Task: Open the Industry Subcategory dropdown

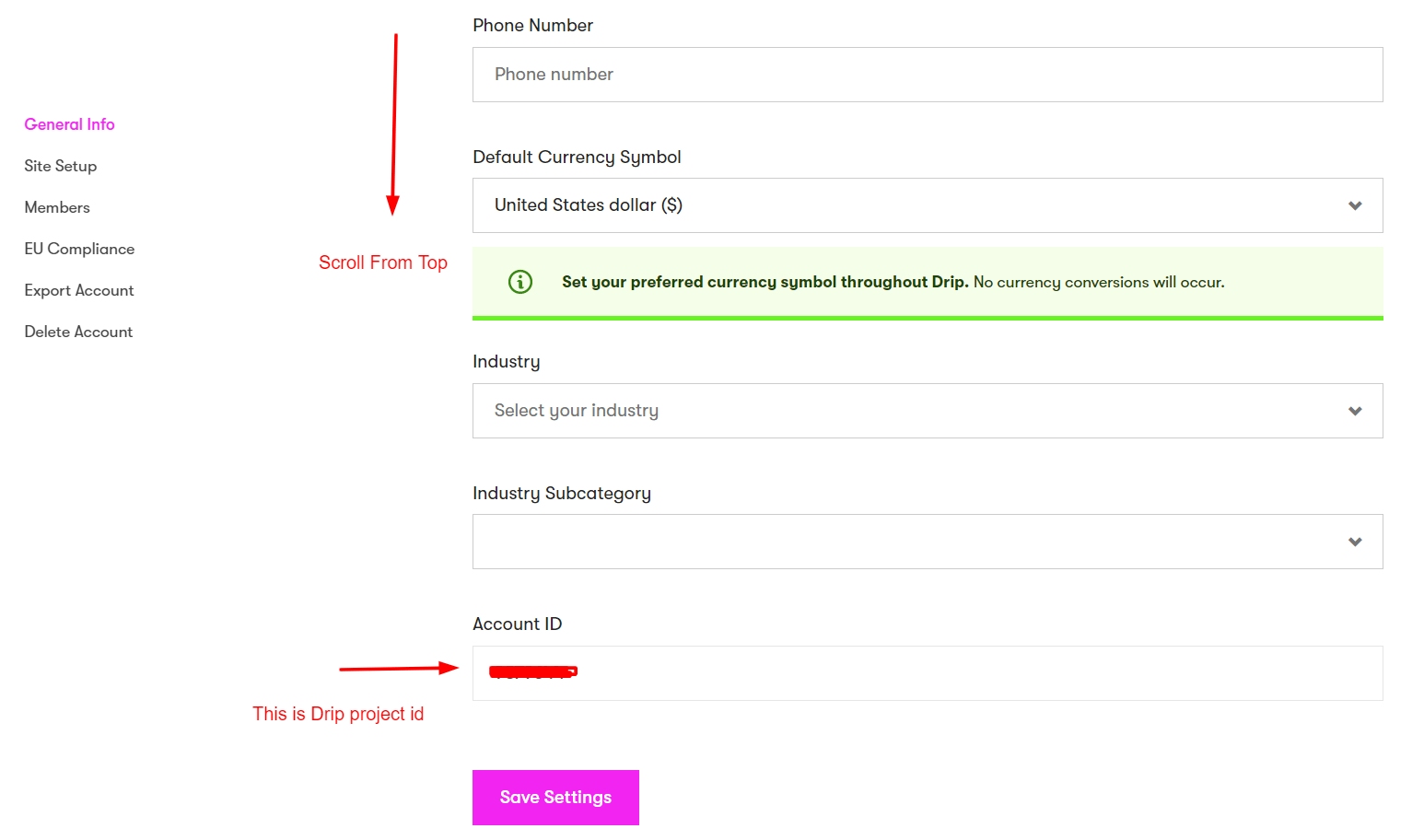Action: (x=927, y=542)
